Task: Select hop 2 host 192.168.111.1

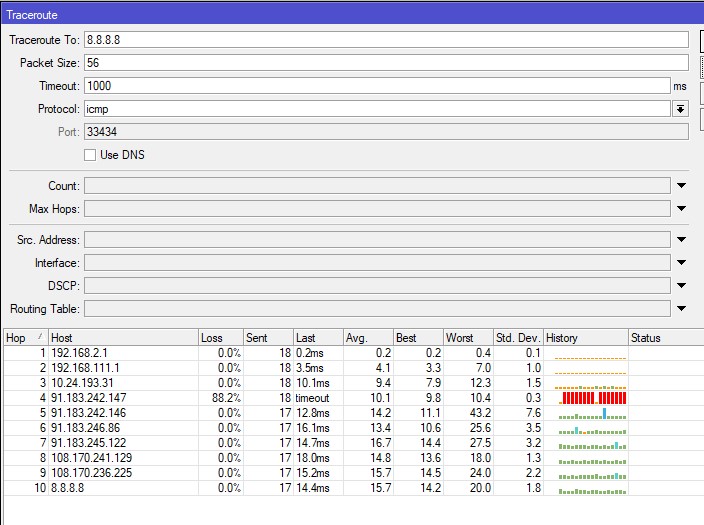Action: [85, 368]
